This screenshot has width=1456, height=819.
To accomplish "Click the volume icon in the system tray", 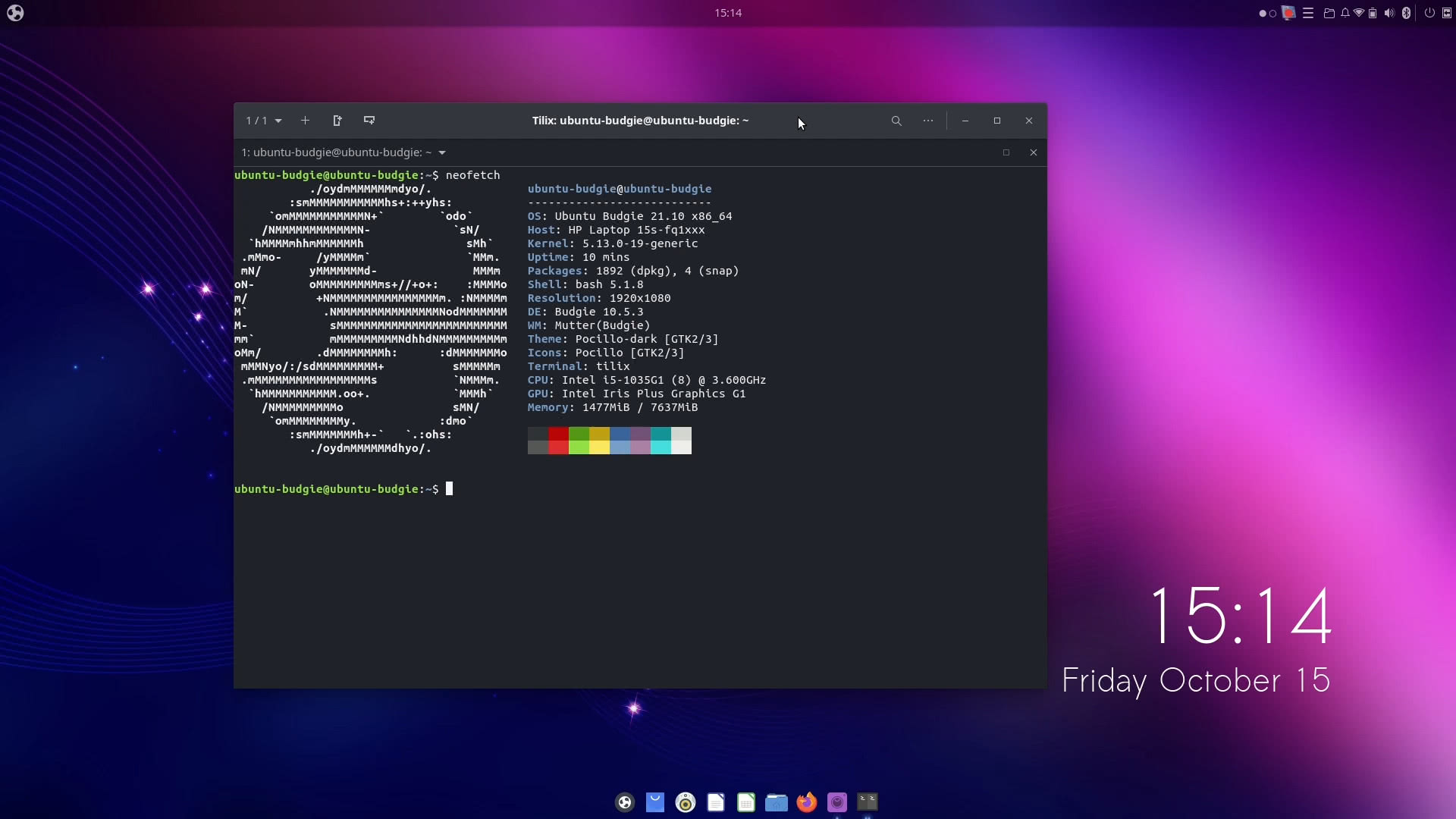I will point(1389,13).
